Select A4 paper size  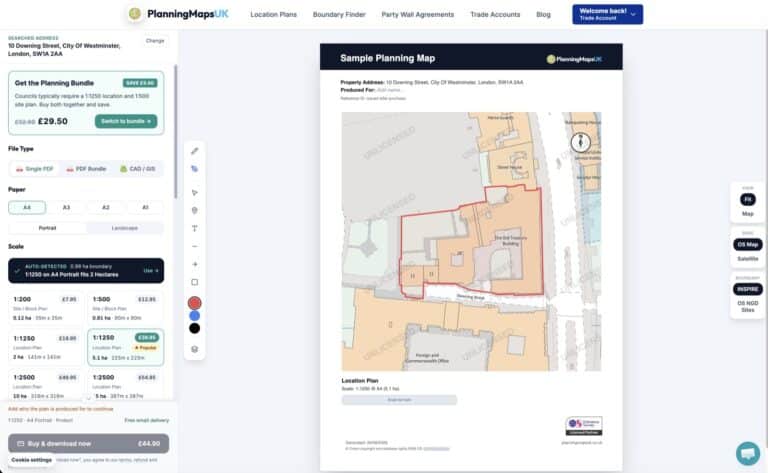pyautogui.click(x=27, y=208)
